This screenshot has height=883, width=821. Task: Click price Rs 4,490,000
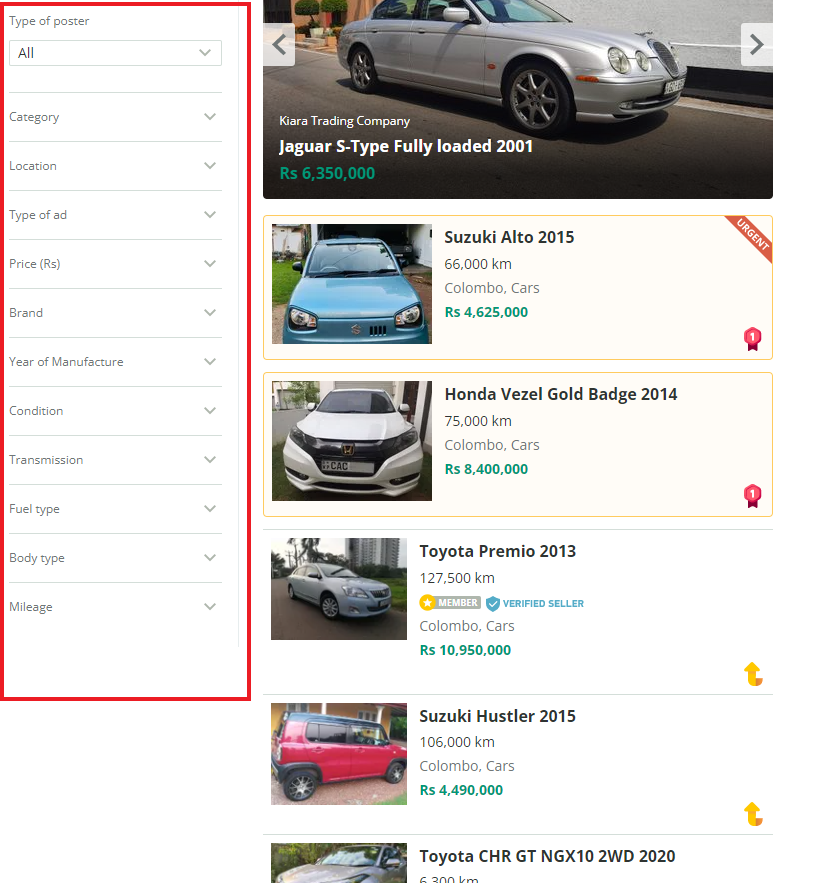click(x=461, y=791)
